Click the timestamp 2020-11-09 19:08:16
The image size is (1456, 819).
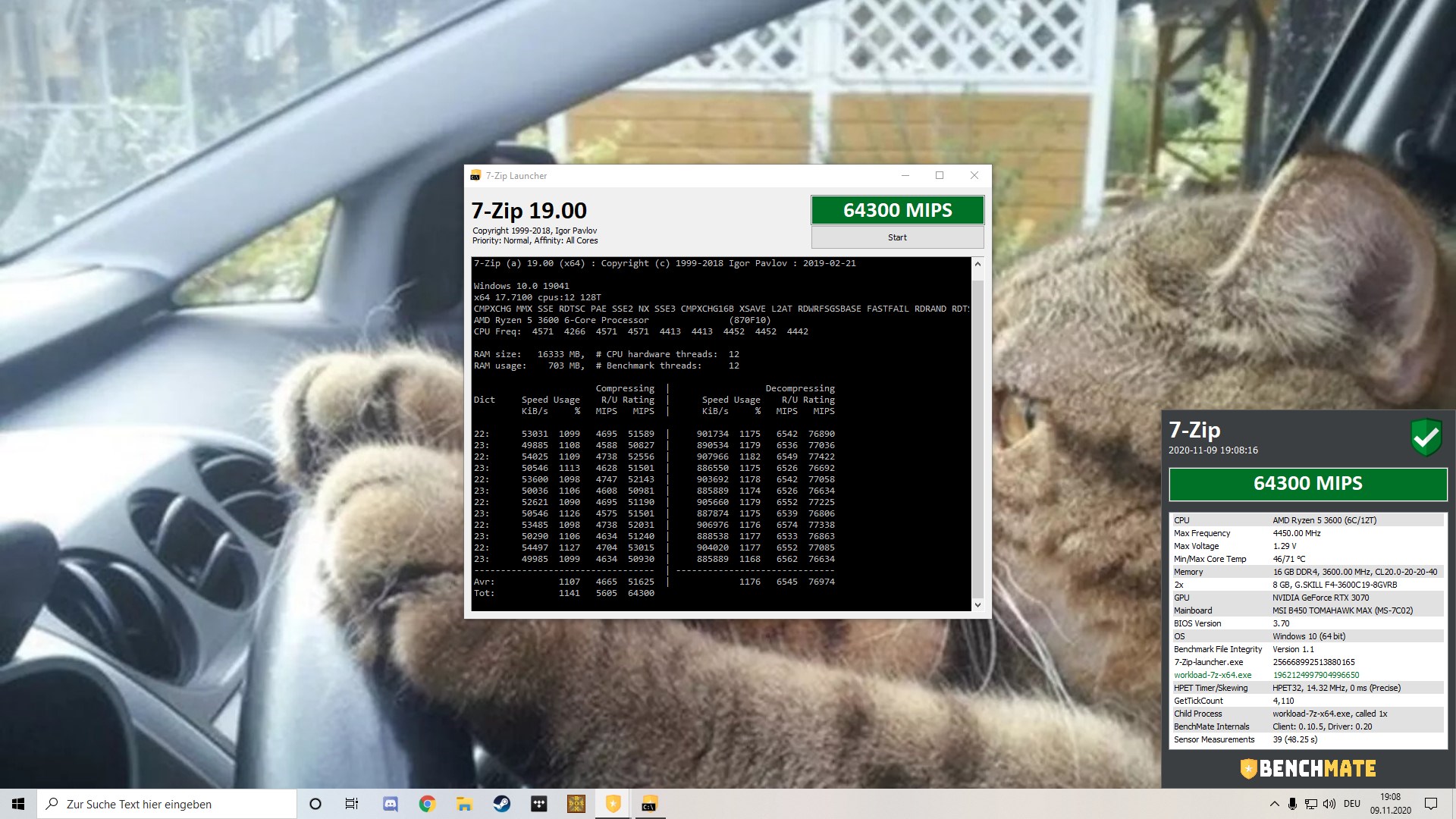[x=1213, y=450]
